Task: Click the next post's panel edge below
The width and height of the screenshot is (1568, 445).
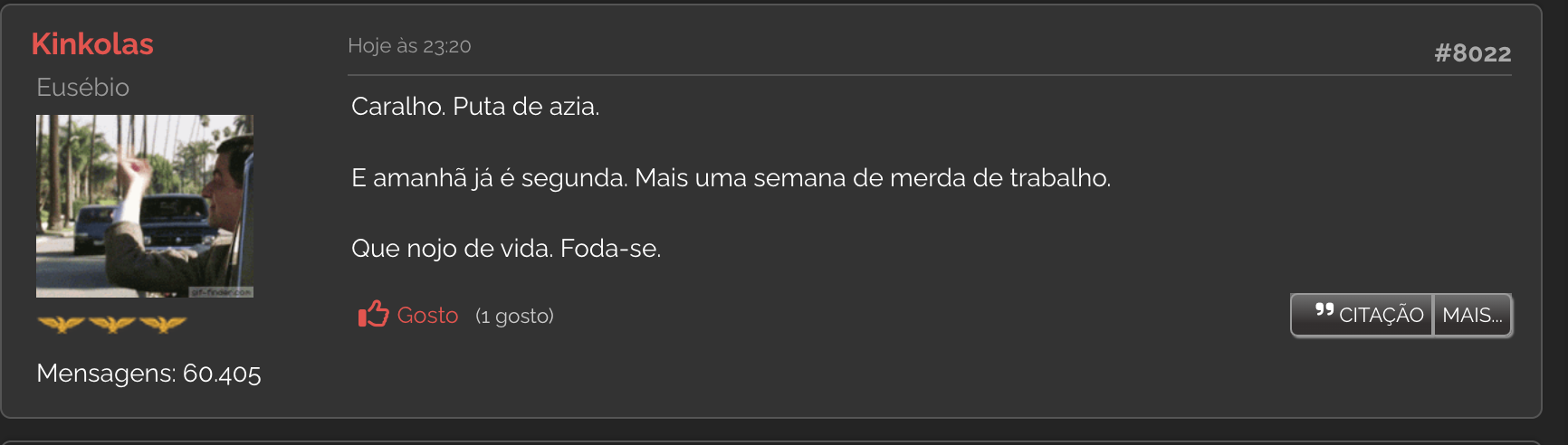Action: [784, 442]
